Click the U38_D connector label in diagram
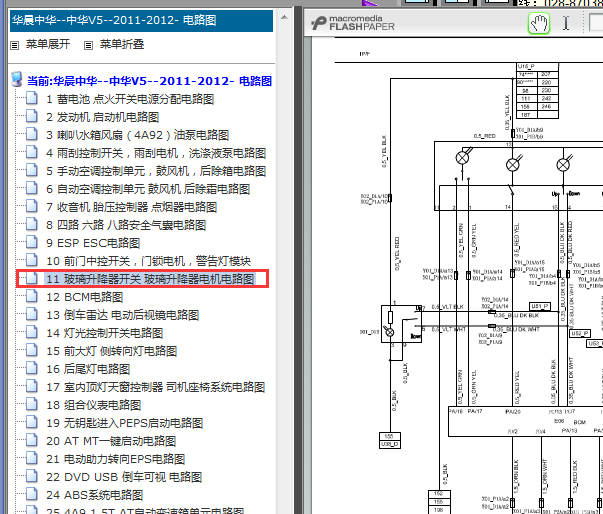 [x=390, y=444]
